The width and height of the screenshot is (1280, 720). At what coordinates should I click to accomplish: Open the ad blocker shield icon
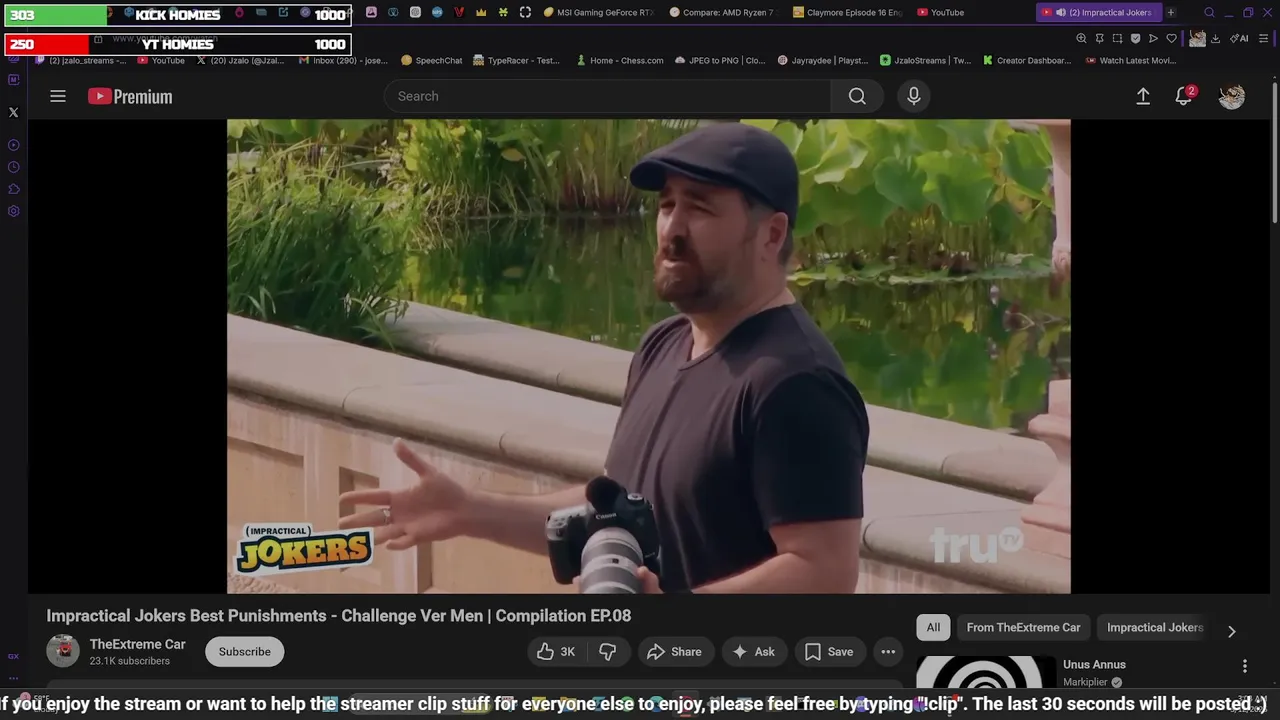[1135, 38]
